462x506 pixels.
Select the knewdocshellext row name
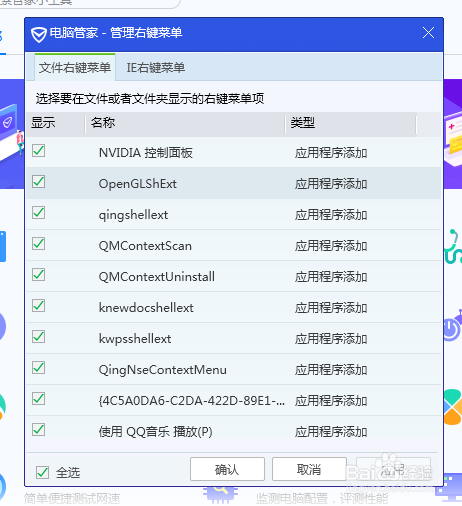pyautogui.click(x=146, y=308)
